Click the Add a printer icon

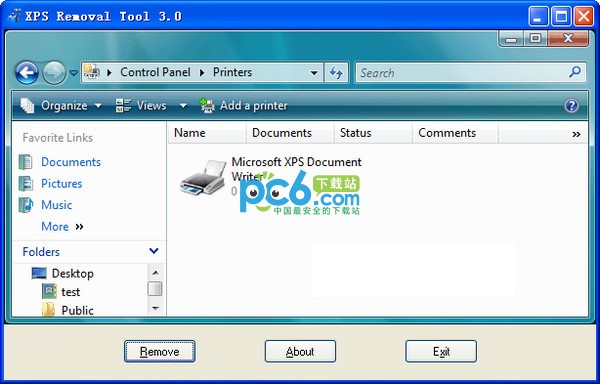pos(207,106)
